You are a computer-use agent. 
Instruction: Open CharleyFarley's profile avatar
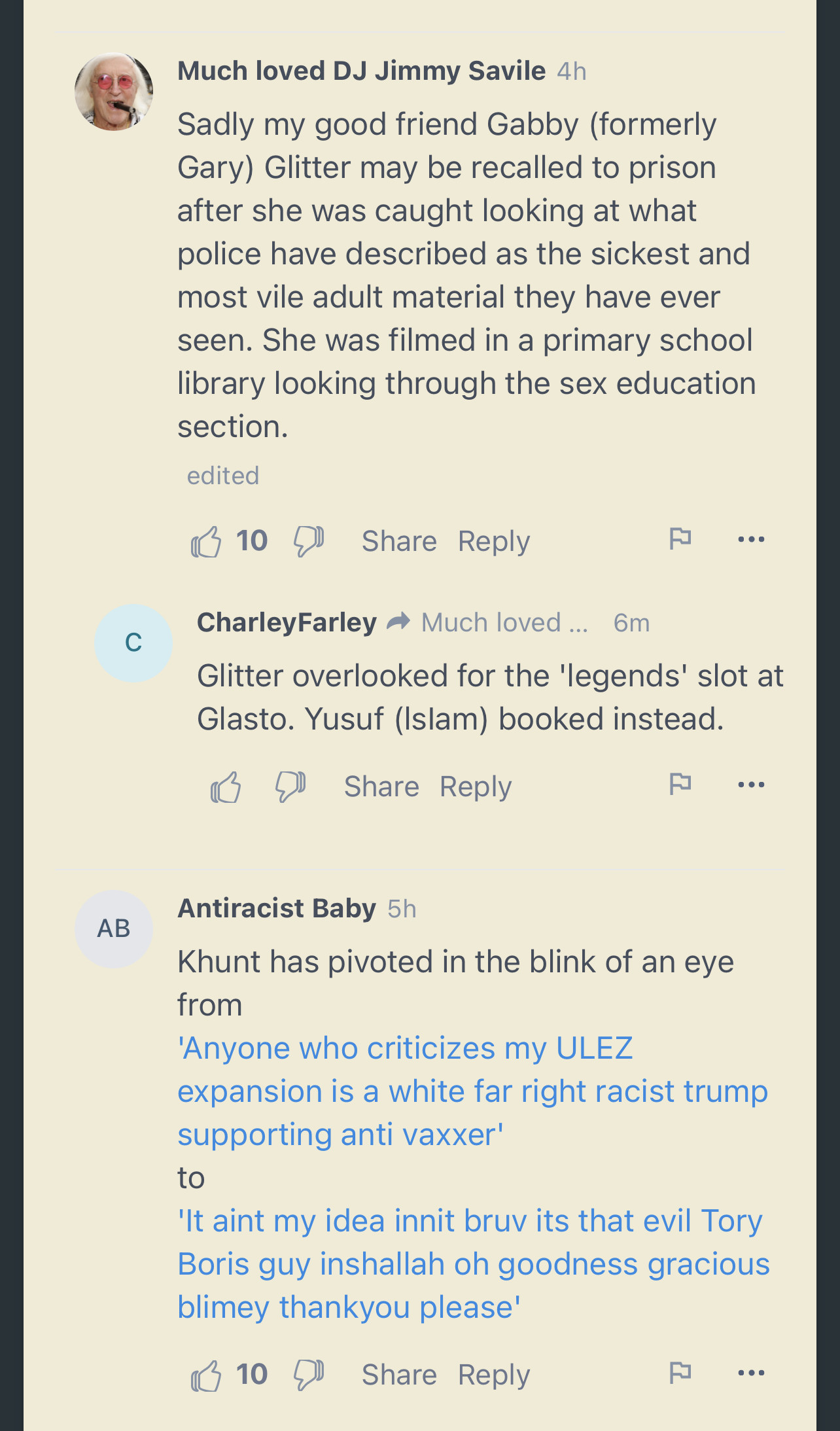pos(133,643)
